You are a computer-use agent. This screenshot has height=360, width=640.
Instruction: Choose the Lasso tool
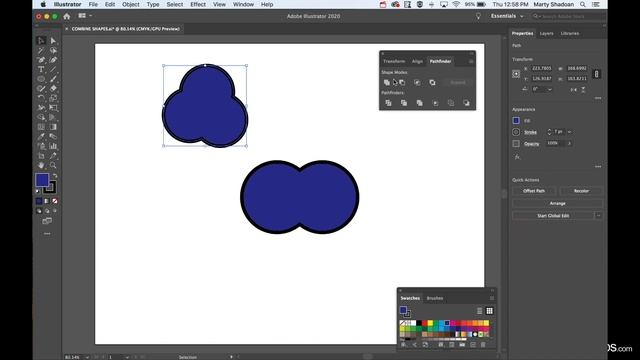(53, 50)
